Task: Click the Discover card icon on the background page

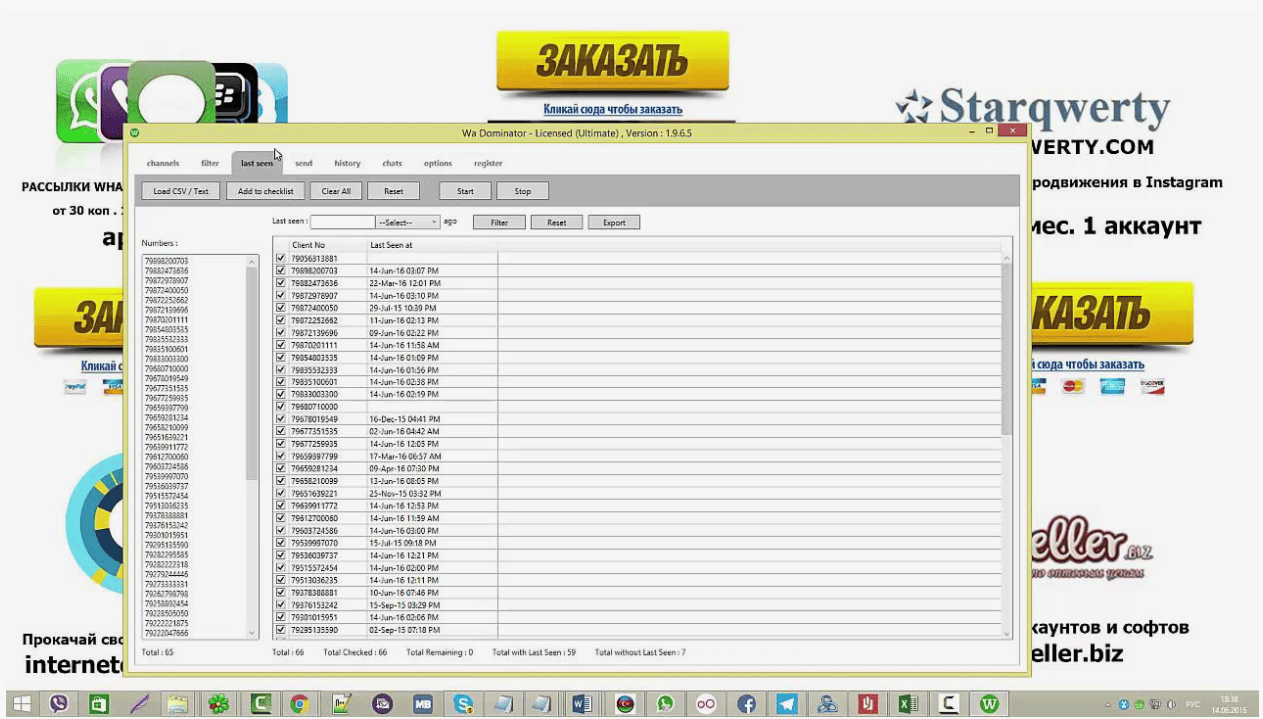Action: pyautogui.click(x=1152, y=386)
